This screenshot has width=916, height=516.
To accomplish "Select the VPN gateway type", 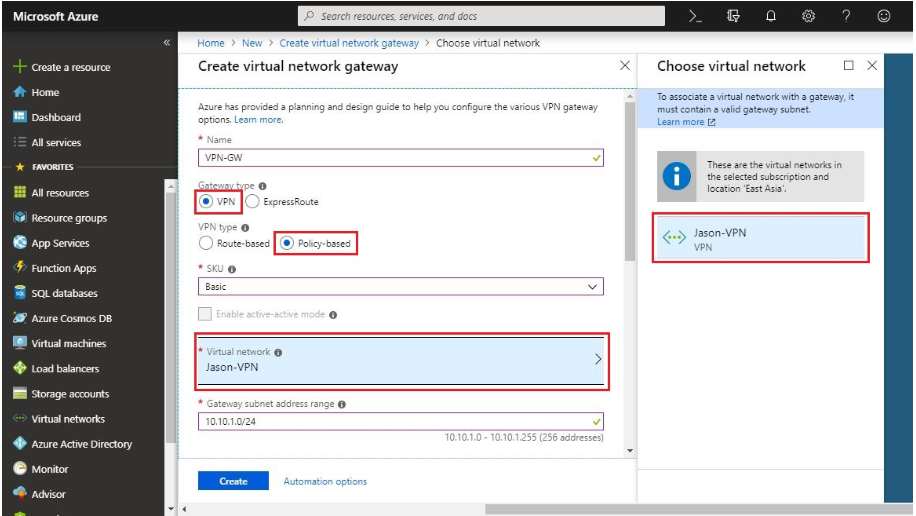I will 207,201.
